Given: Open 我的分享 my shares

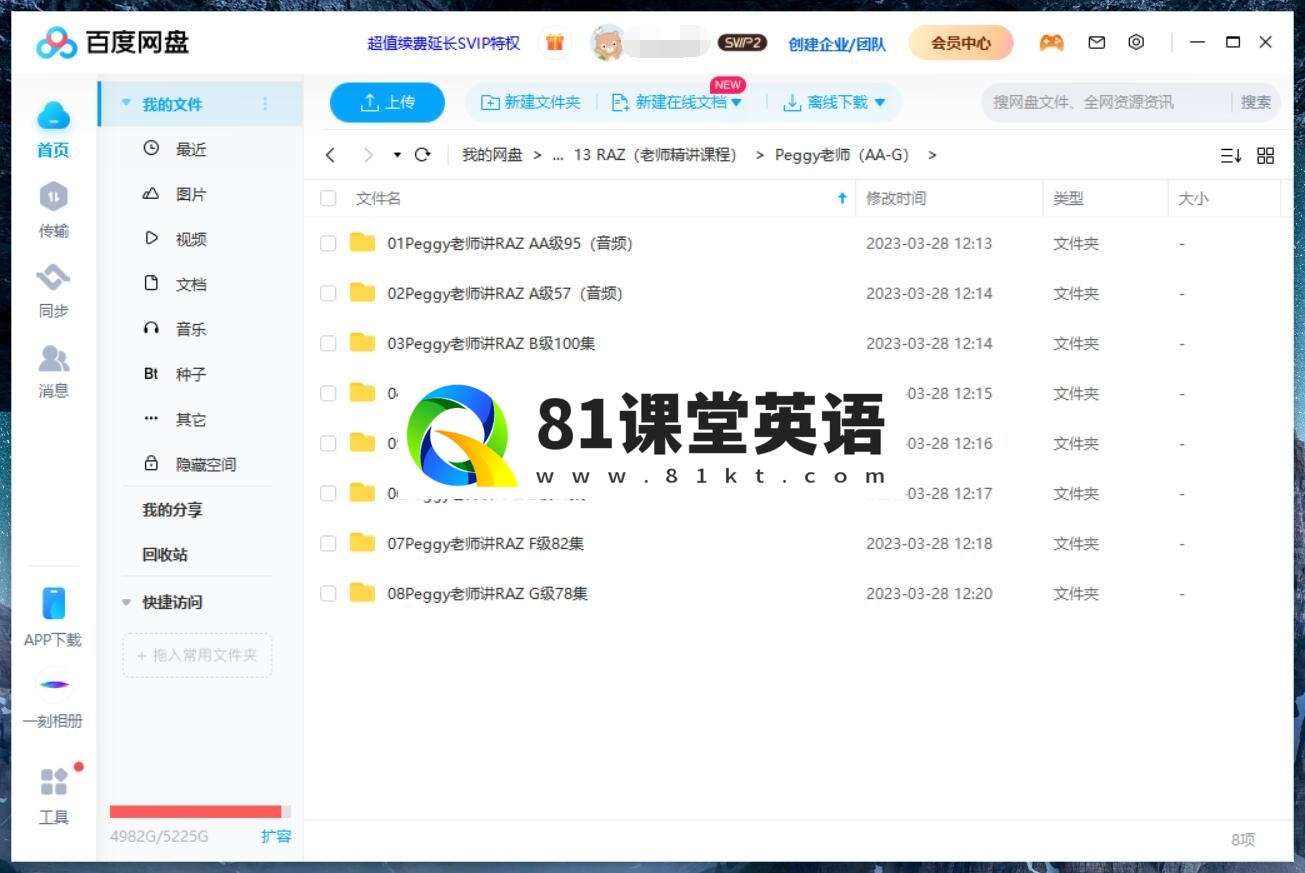Looking at the screenshot, I should (172, 510).
